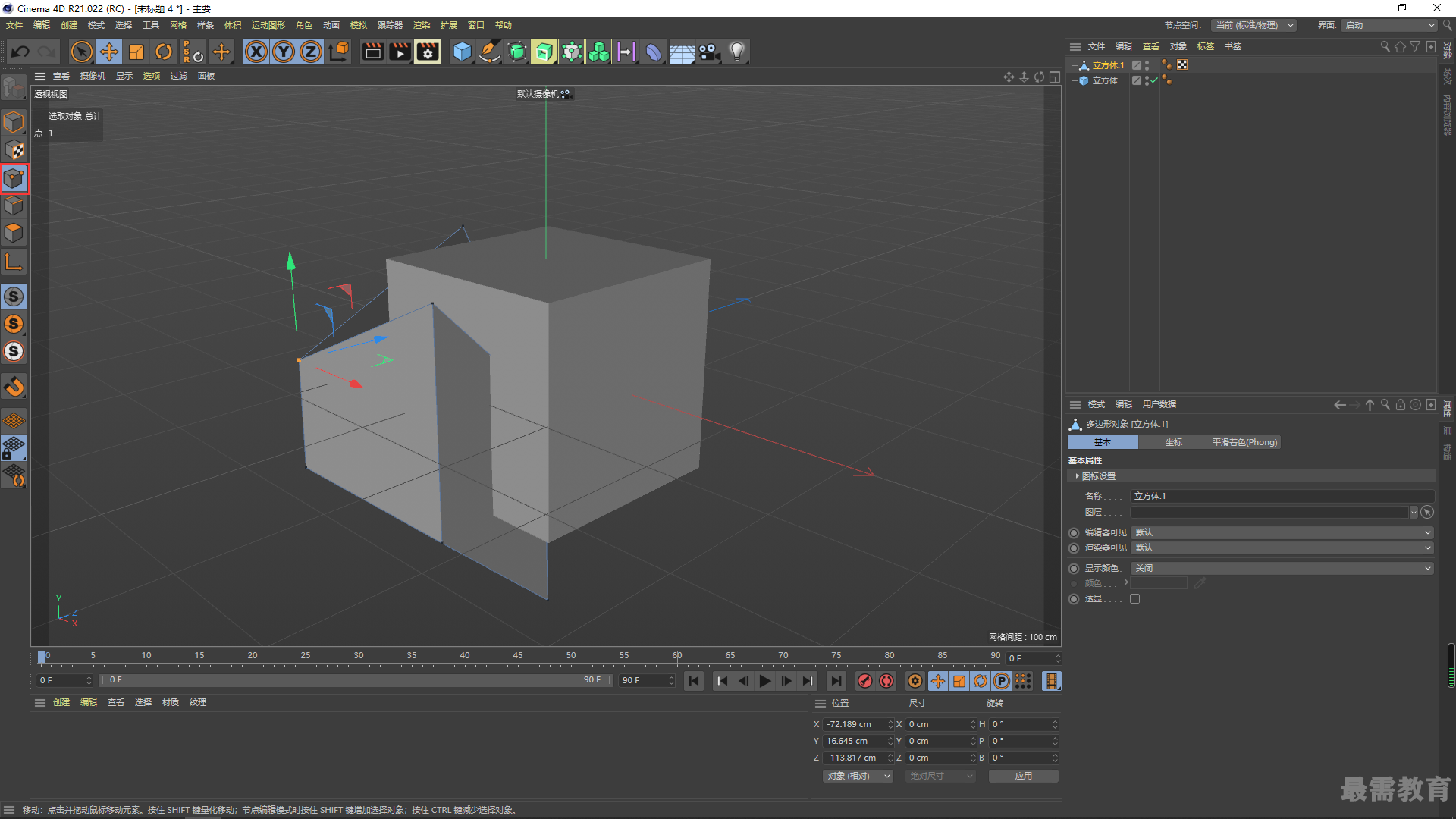Image resolution: width=1456 pixels, height=819 pixels.
Task: Enable the 透显 checkbox
Action: coord(1135,598)
